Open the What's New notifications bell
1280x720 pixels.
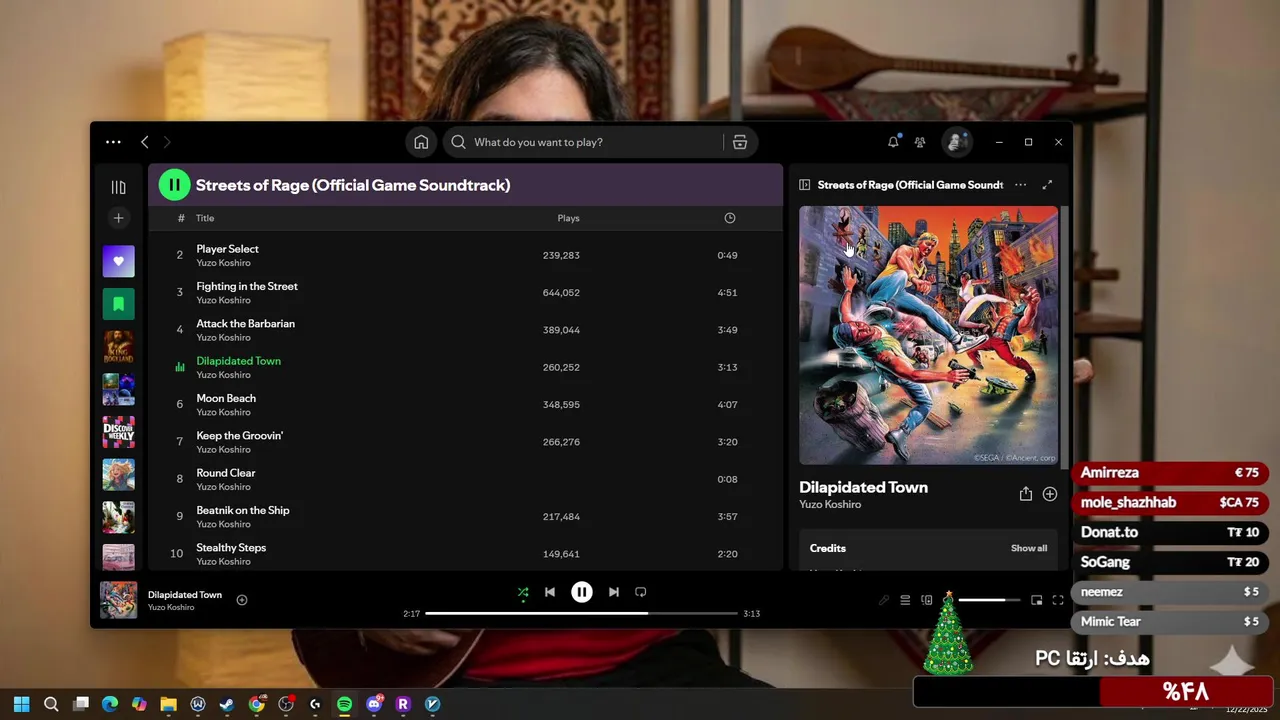tap(893, 142)
